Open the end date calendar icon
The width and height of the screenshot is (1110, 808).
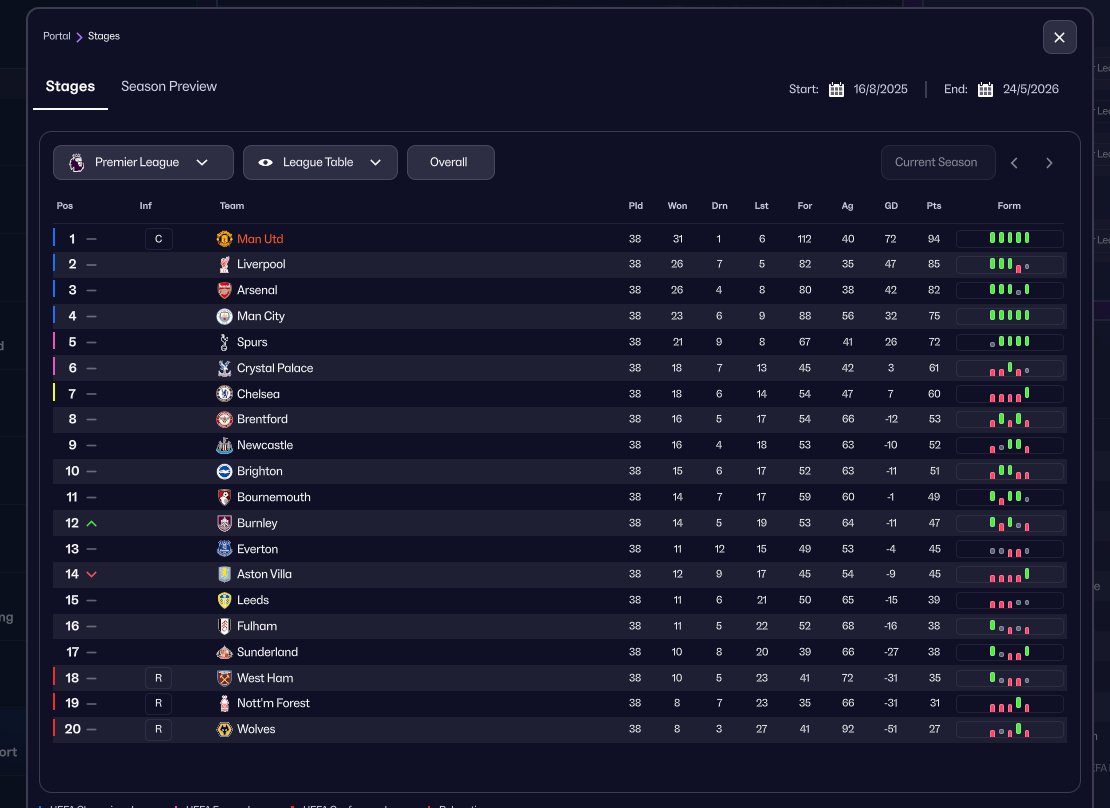[x=985, y=89]
